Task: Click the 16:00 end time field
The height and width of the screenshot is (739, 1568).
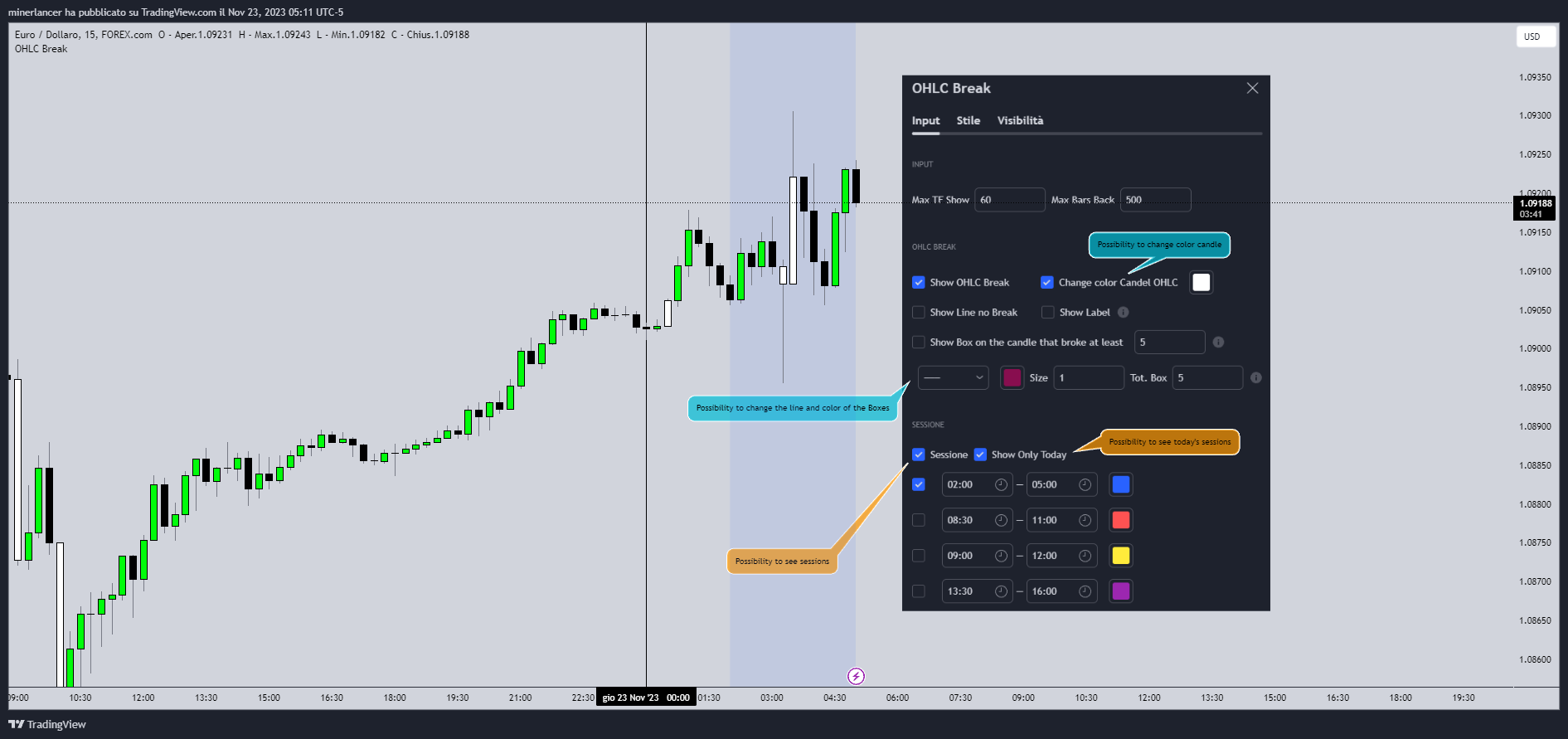Action: [1061, 591]
